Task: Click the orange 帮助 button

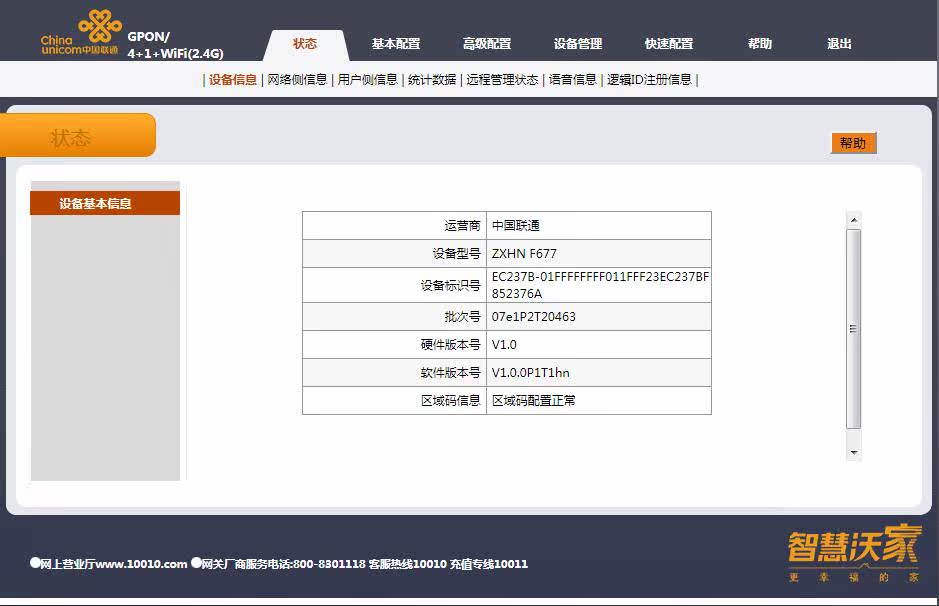Action: point(853,143)
